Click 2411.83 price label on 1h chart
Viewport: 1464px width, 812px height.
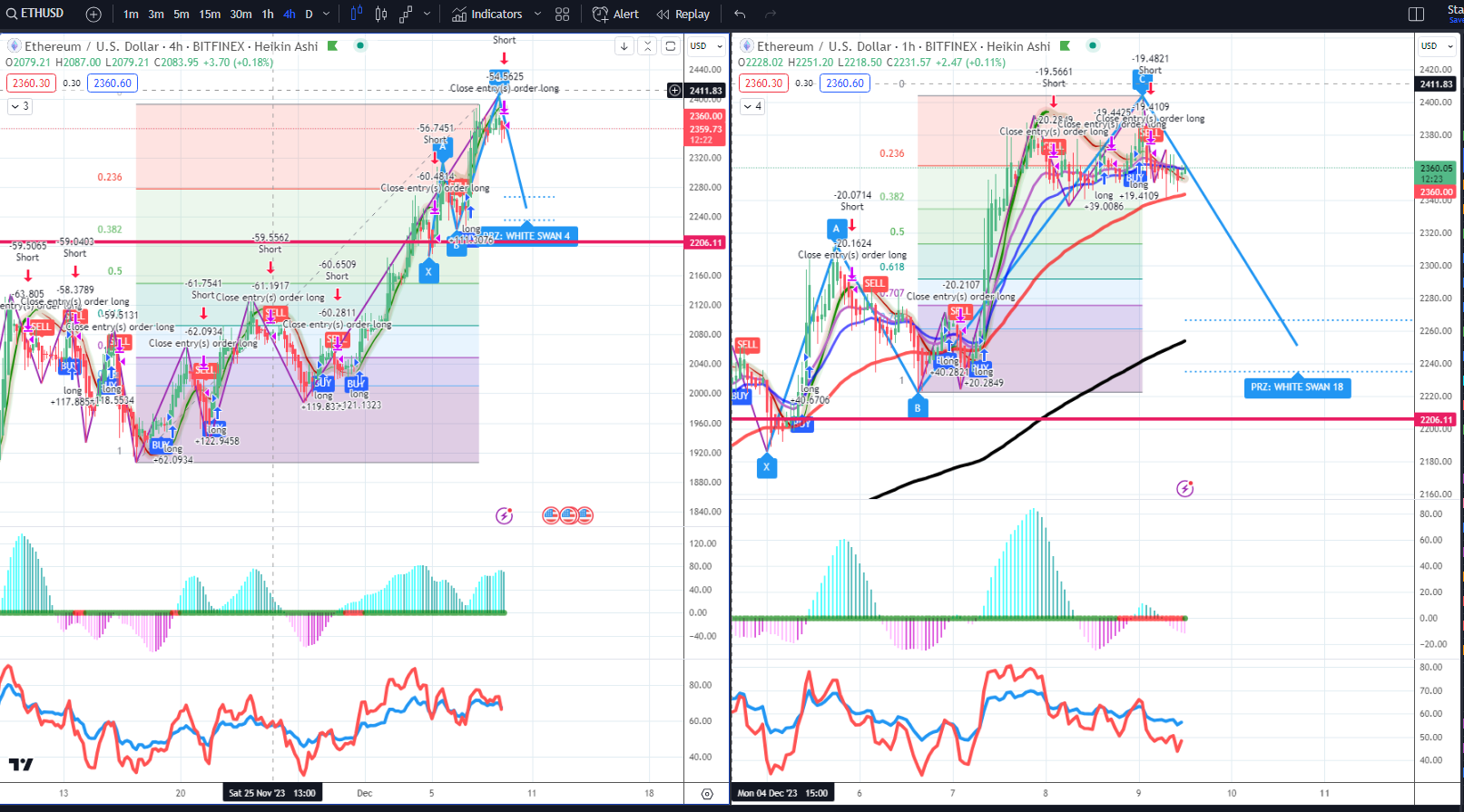coord(1437,84)
